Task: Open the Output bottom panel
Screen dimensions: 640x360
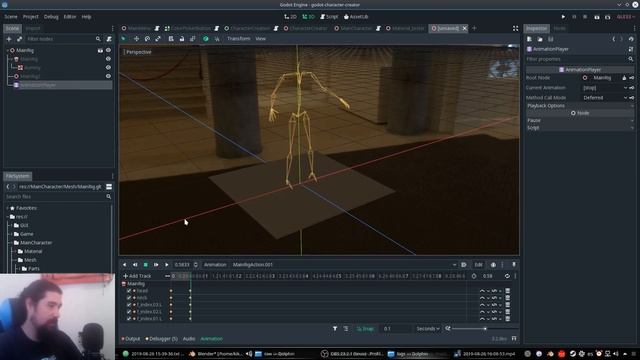Action: (131, 339)
